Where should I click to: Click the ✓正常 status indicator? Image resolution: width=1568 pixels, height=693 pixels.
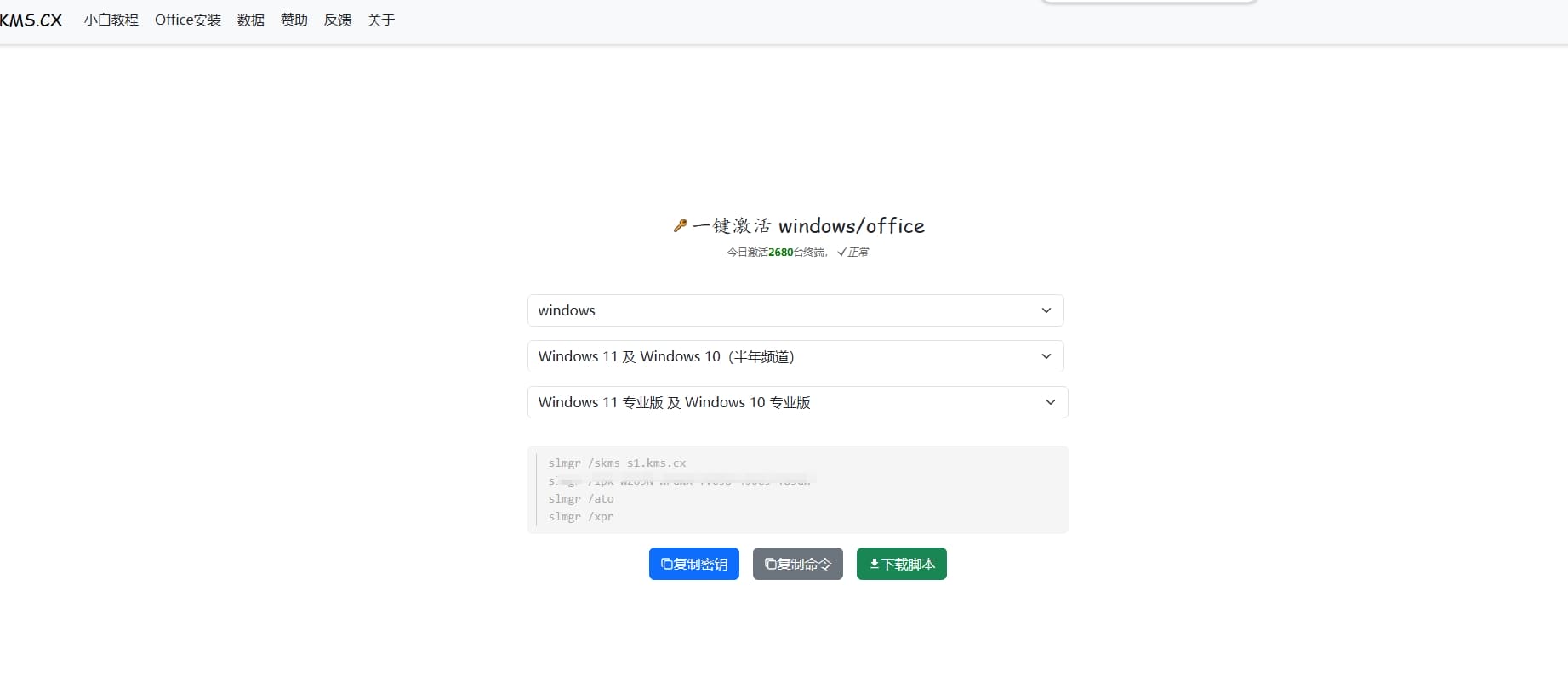[x=852, y=253]
